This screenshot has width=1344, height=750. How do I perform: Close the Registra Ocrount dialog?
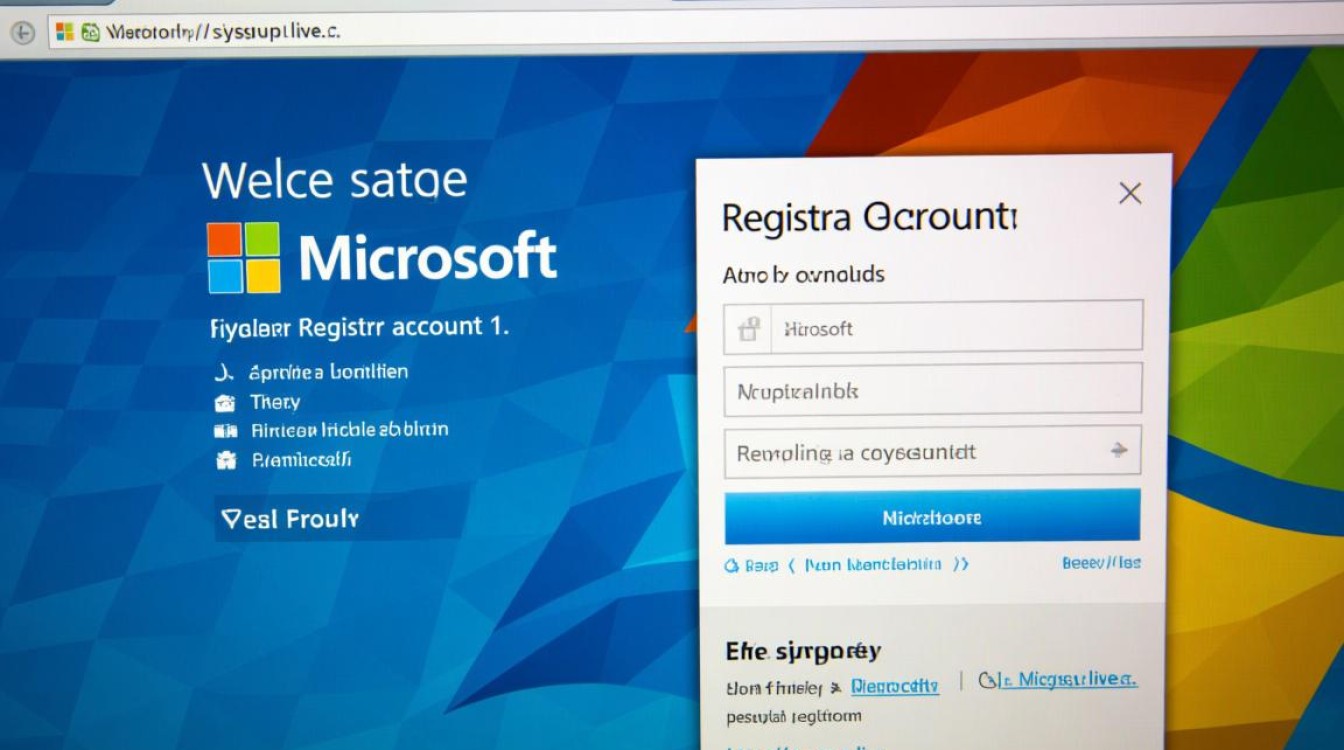point(1130,193)
